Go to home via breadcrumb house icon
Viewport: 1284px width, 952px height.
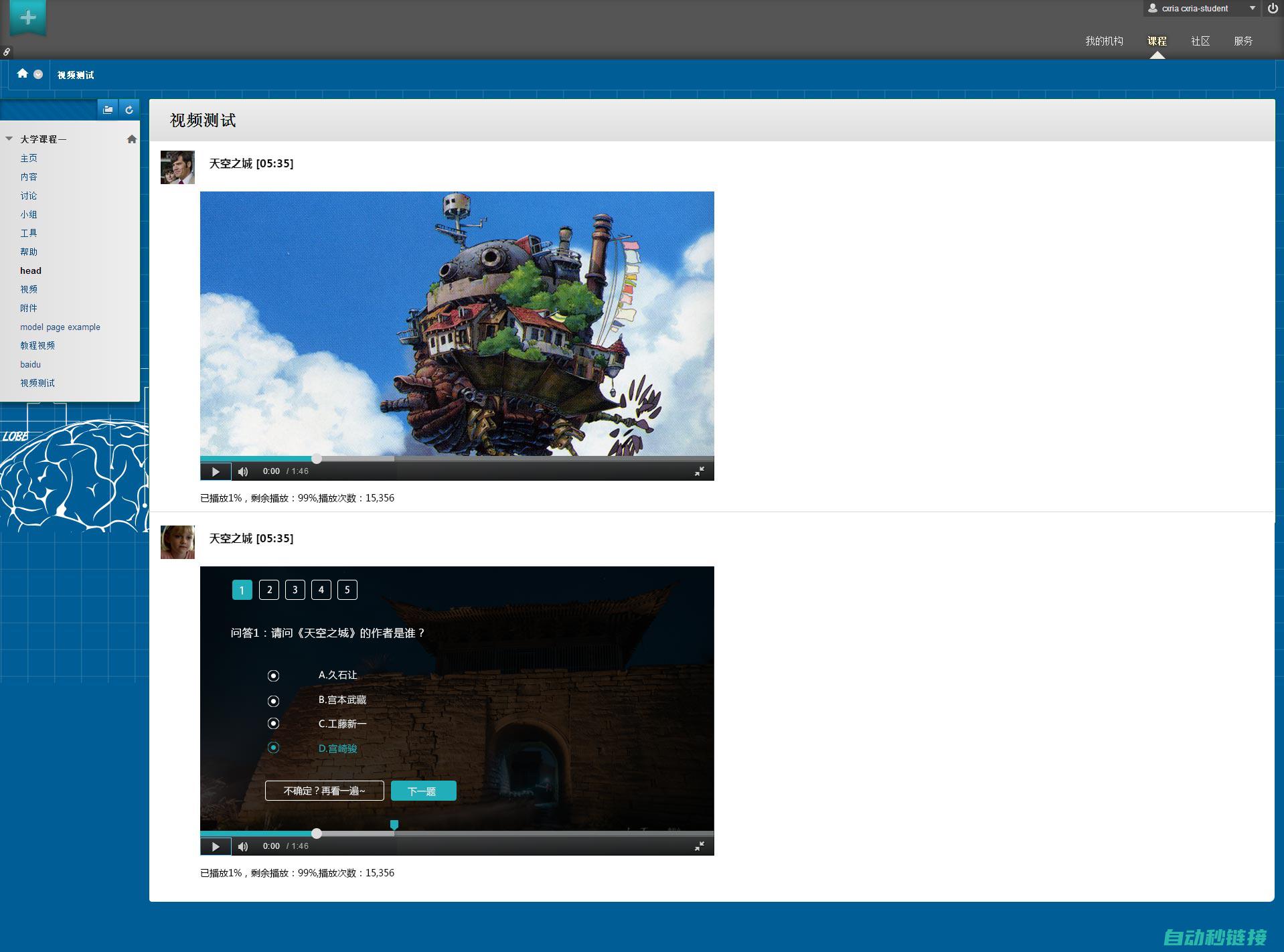[x=22, y=74]
